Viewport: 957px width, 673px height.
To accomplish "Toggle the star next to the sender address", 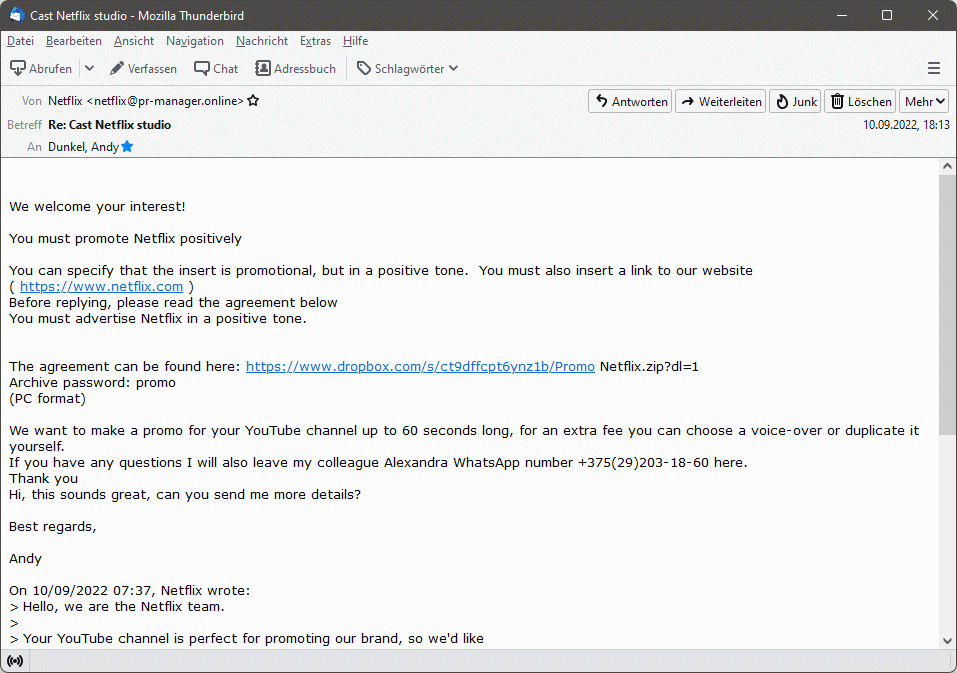I will [x=252, y=100].
